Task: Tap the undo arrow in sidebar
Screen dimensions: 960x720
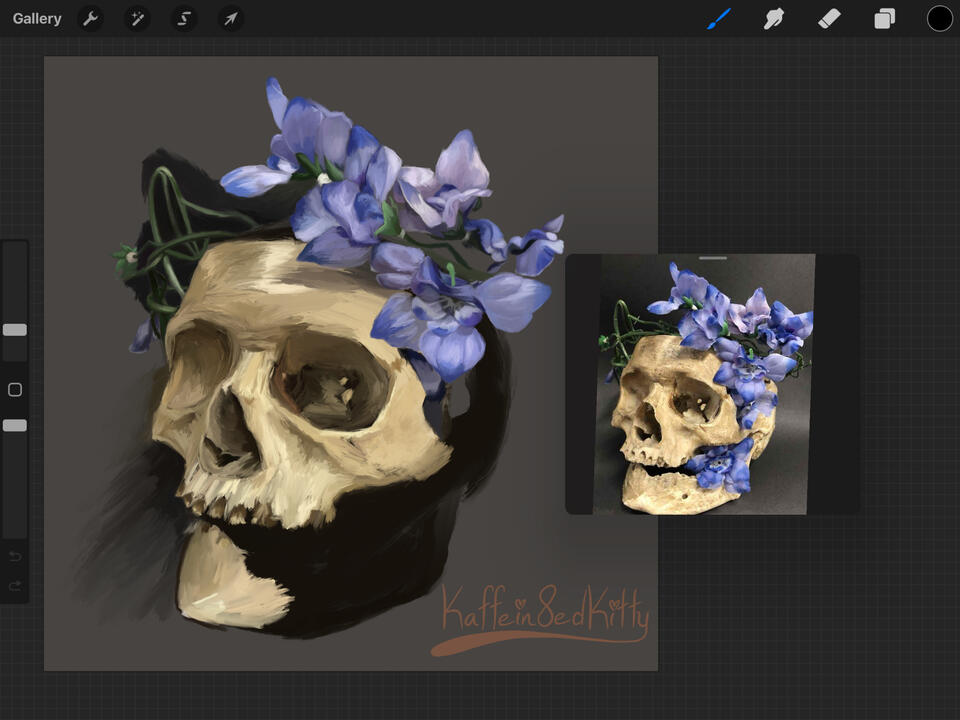Action: pos(15,556)
